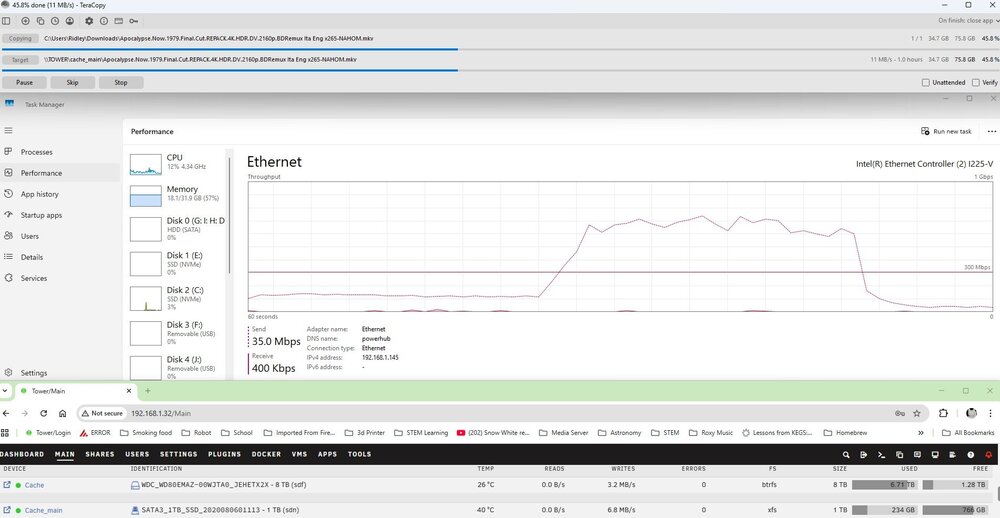Screen dimensions: 1000x518
Task: Click the TeraCopy card icon beside info
Action: pyautogui.click(x=119, y=21)
